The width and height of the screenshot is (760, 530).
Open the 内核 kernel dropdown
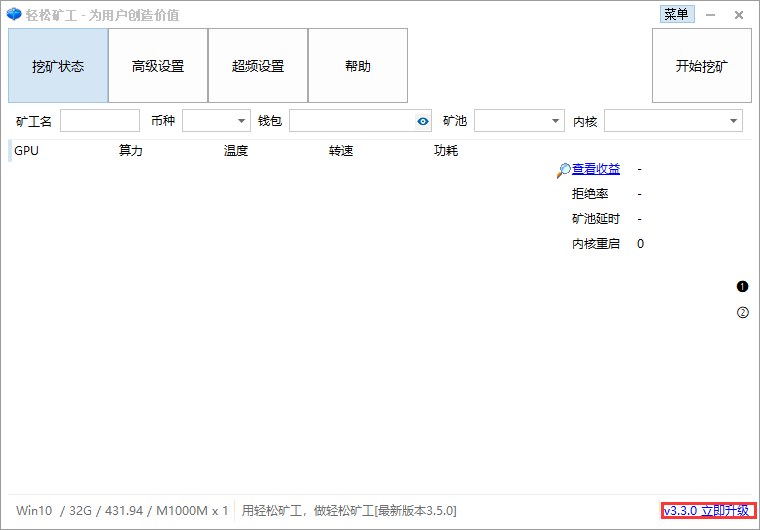tap(673, 121)
